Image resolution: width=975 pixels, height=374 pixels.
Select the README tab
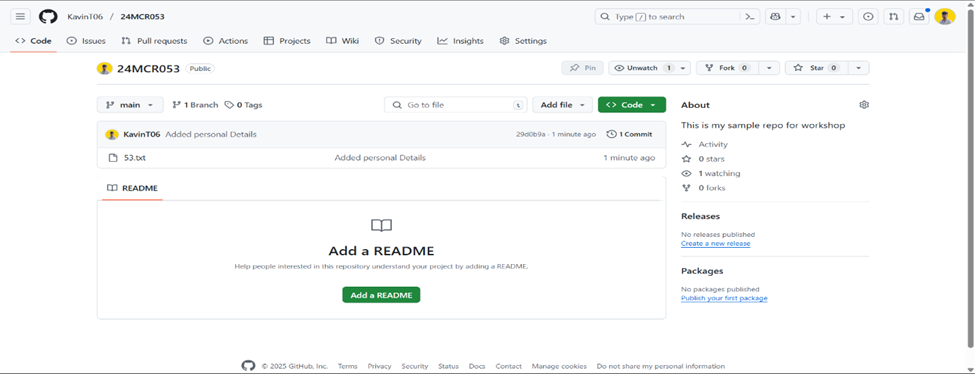(x=132, y=188)
